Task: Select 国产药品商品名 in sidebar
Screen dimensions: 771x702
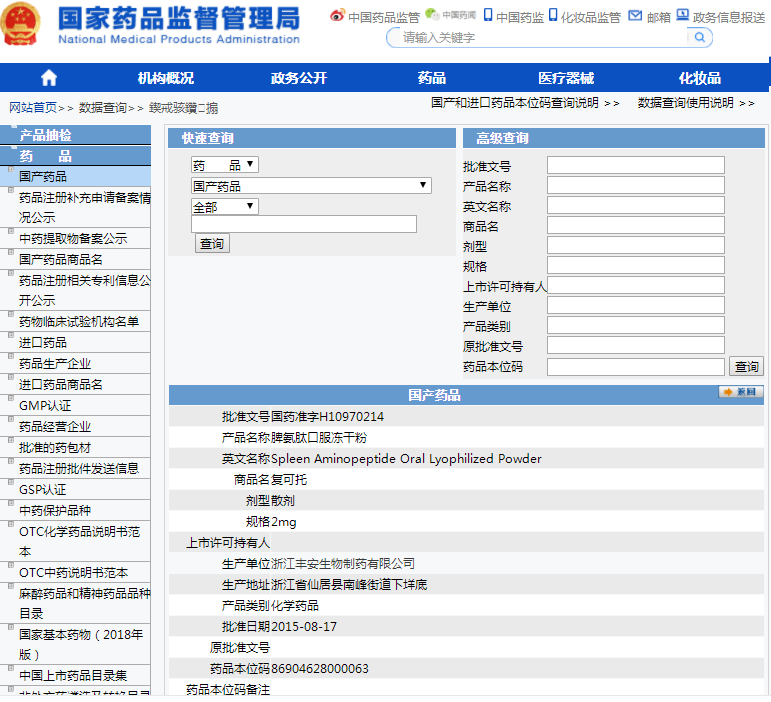Action: [60, 260]
